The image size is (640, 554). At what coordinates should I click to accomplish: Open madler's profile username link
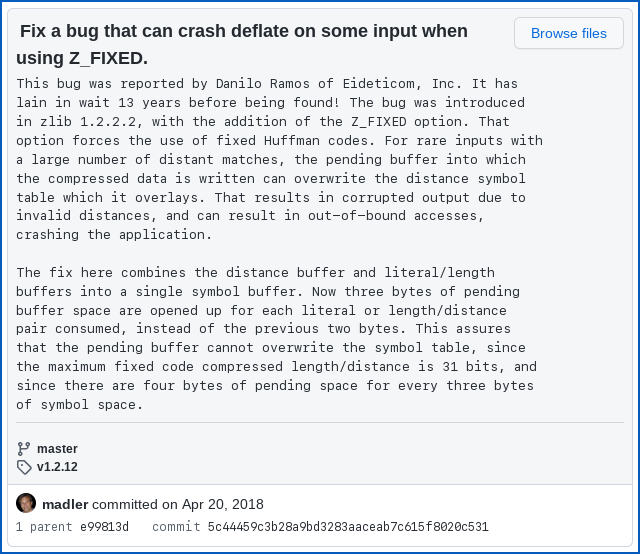65,504
